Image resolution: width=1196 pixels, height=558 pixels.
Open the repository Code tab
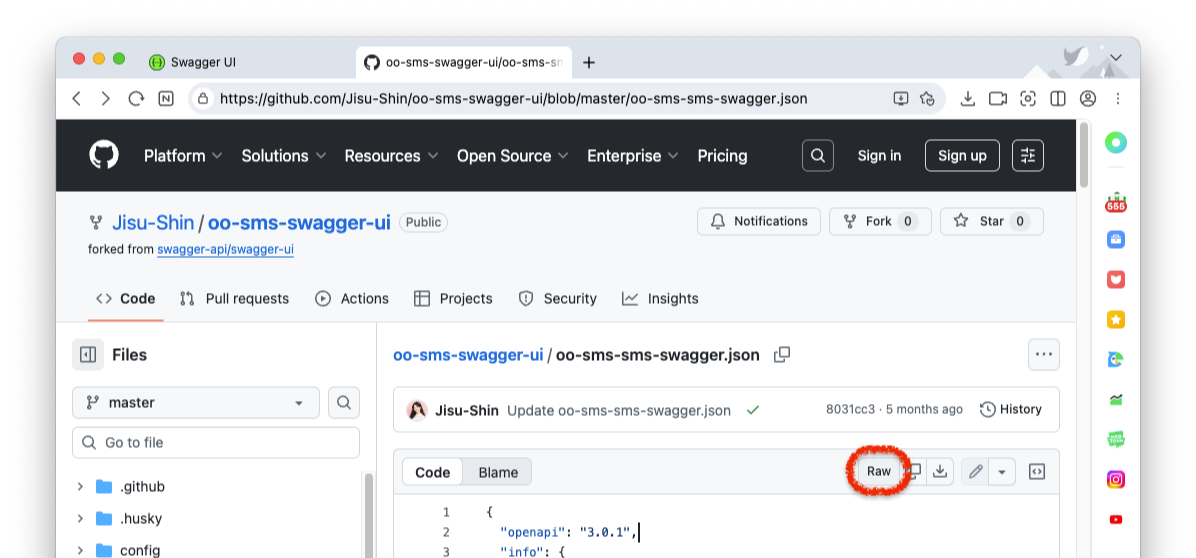[x=126, y=299]
